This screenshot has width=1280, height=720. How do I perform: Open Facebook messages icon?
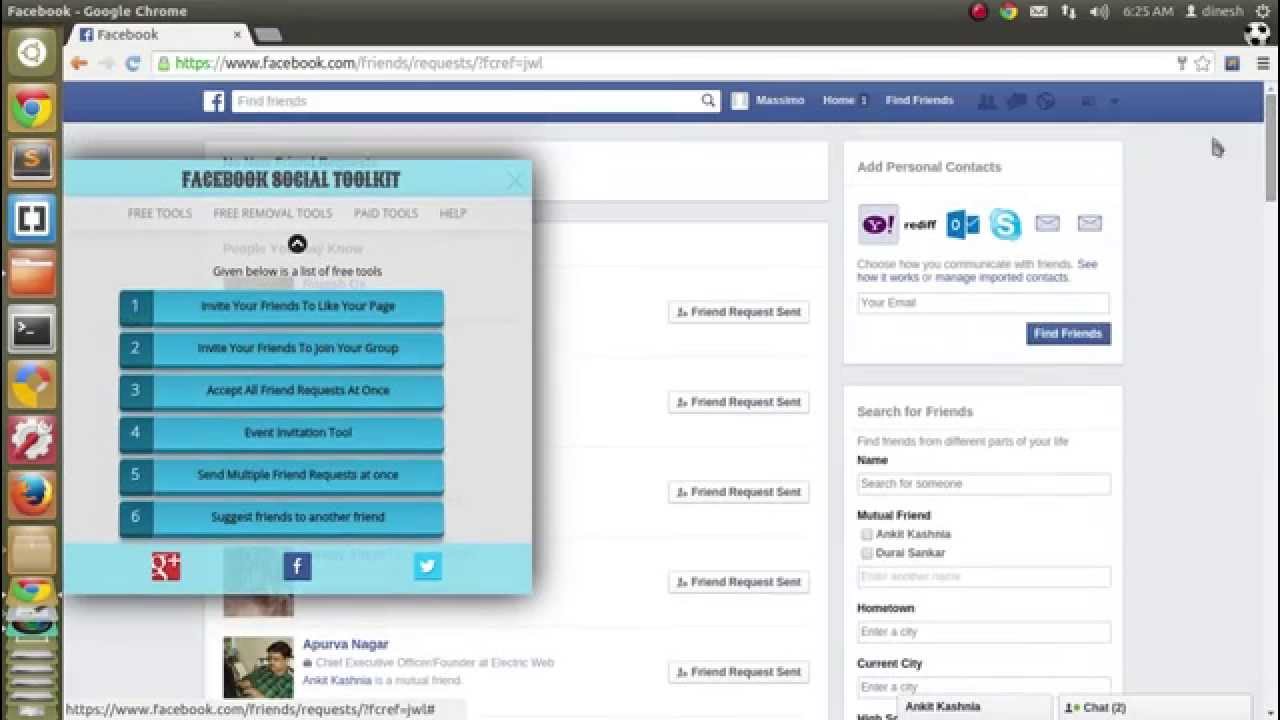tap(1016, 101)
